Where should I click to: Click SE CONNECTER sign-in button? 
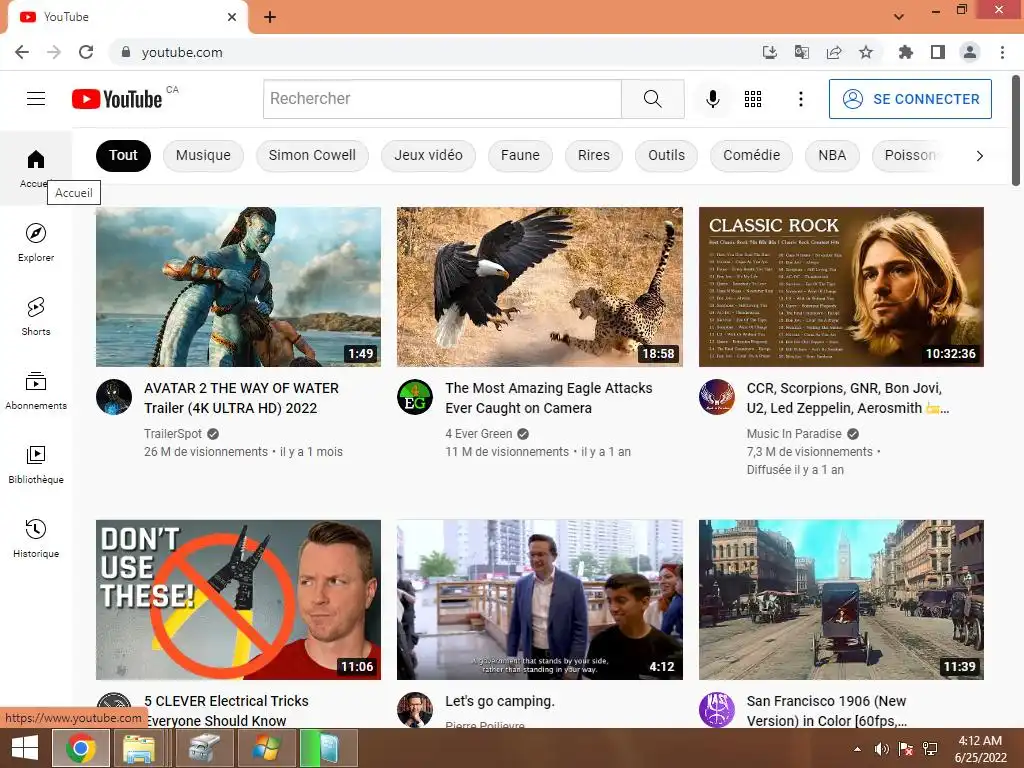click(x=910, y=99)
